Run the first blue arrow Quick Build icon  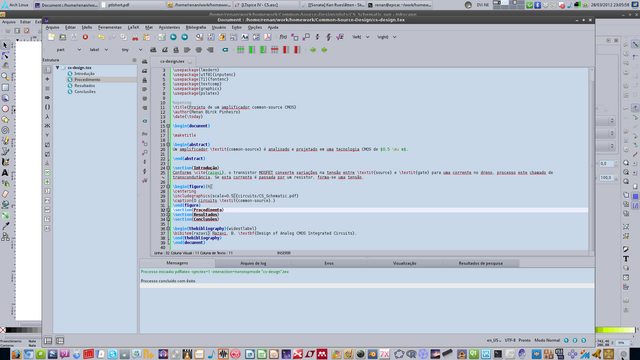click(x=173, y=37)
